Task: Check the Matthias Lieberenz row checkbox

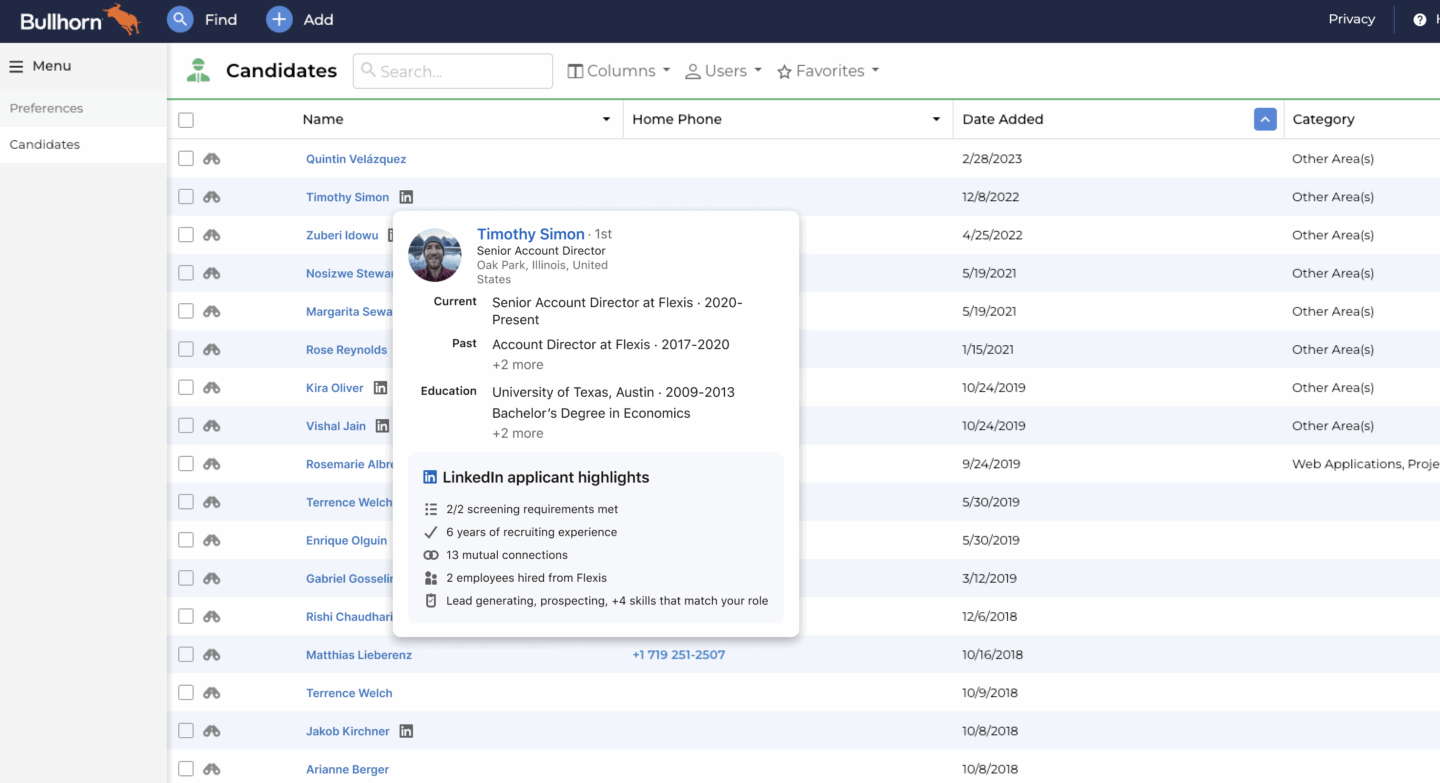Action: [186, 654]
